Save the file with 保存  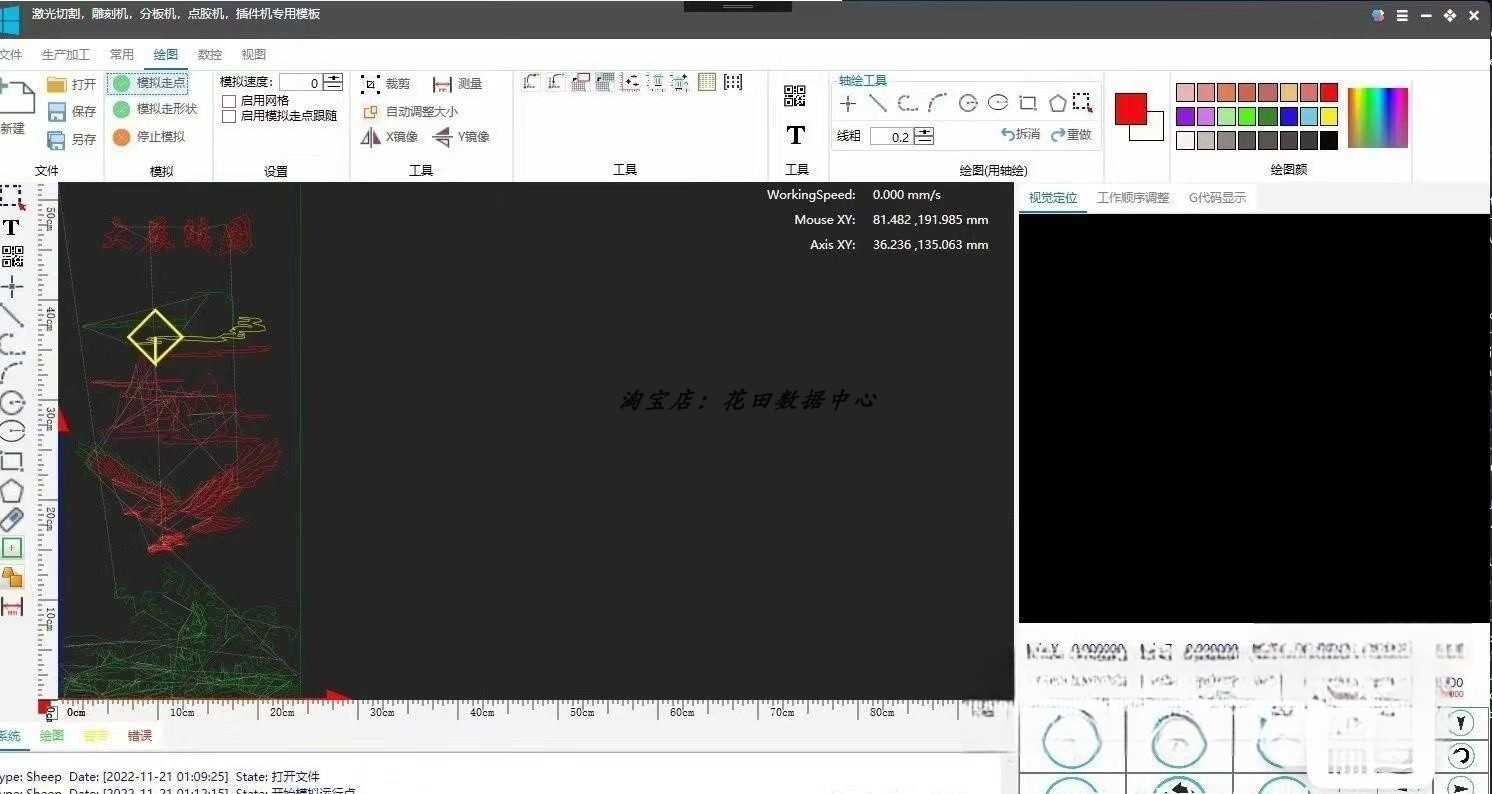point(71,112)
